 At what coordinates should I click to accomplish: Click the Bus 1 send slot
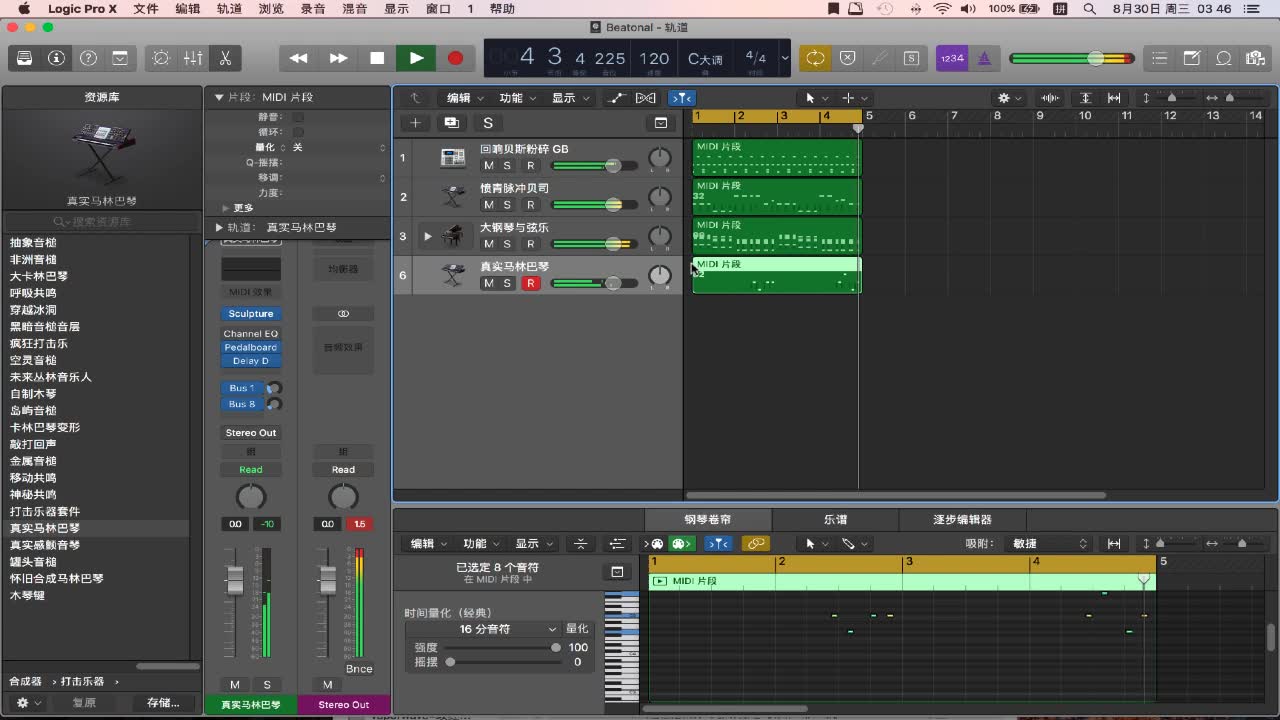[x=241, y=388]
